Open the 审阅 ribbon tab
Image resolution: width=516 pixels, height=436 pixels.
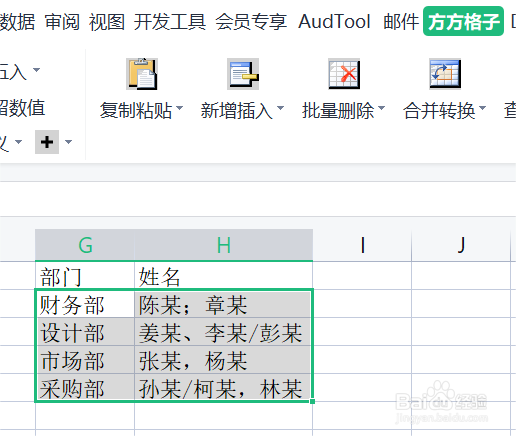(x=62, y=22)
